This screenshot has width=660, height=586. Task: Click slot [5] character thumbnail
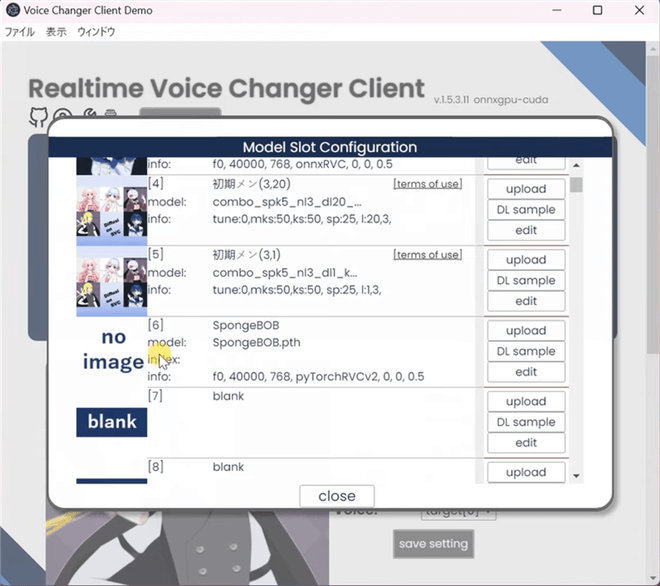112,281
